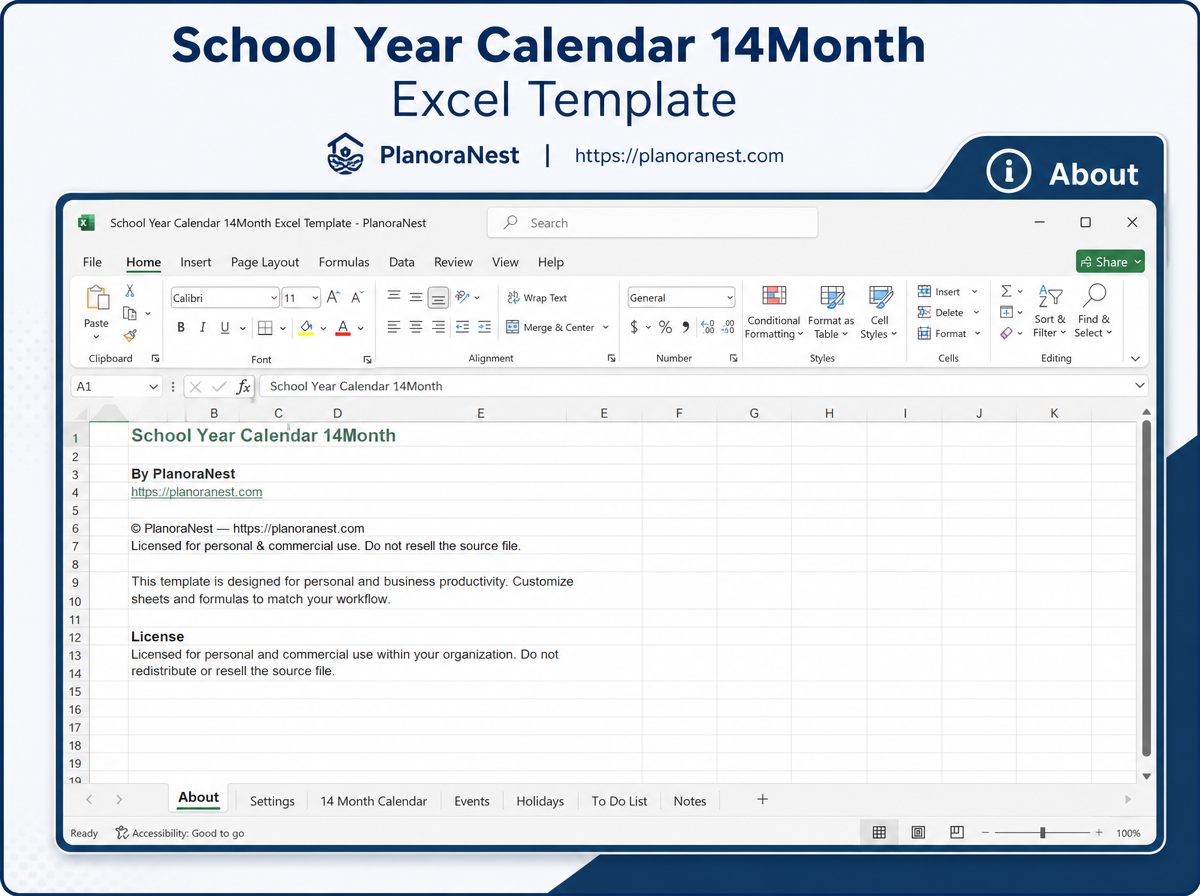Align text left

(393, 327)
